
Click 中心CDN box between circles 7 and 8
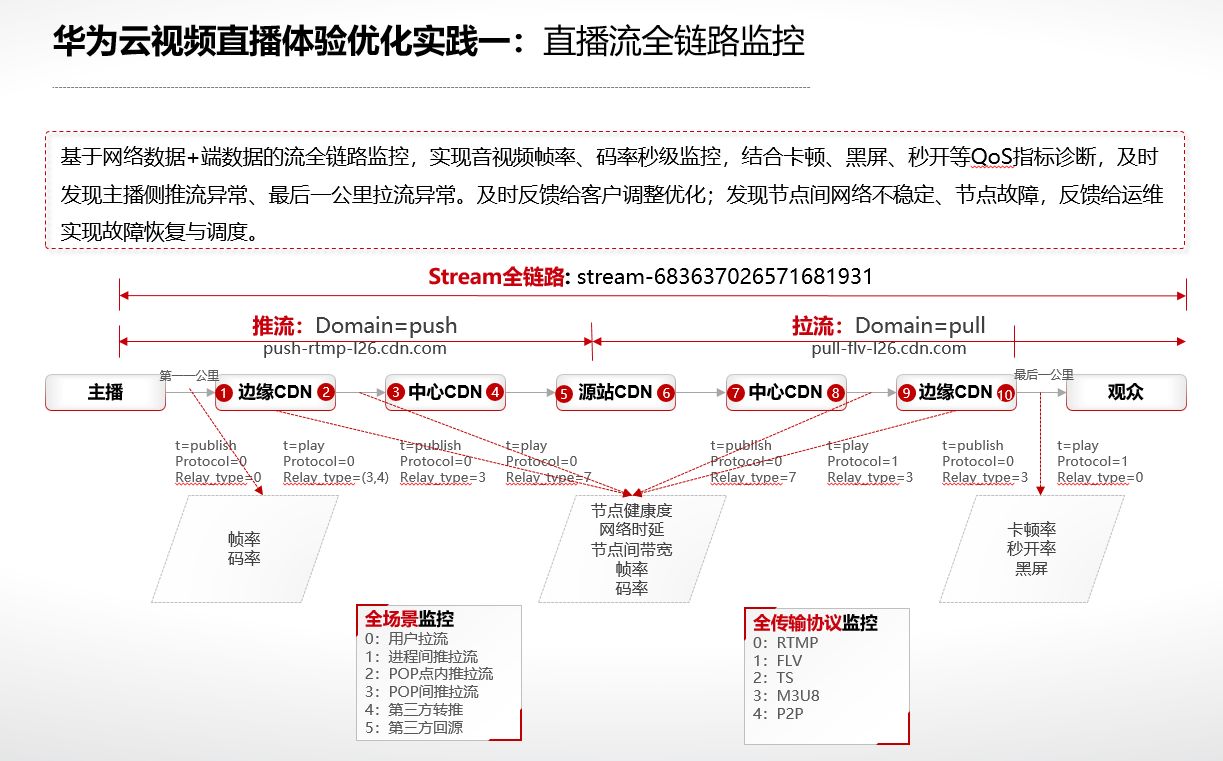tap(786, 392)
